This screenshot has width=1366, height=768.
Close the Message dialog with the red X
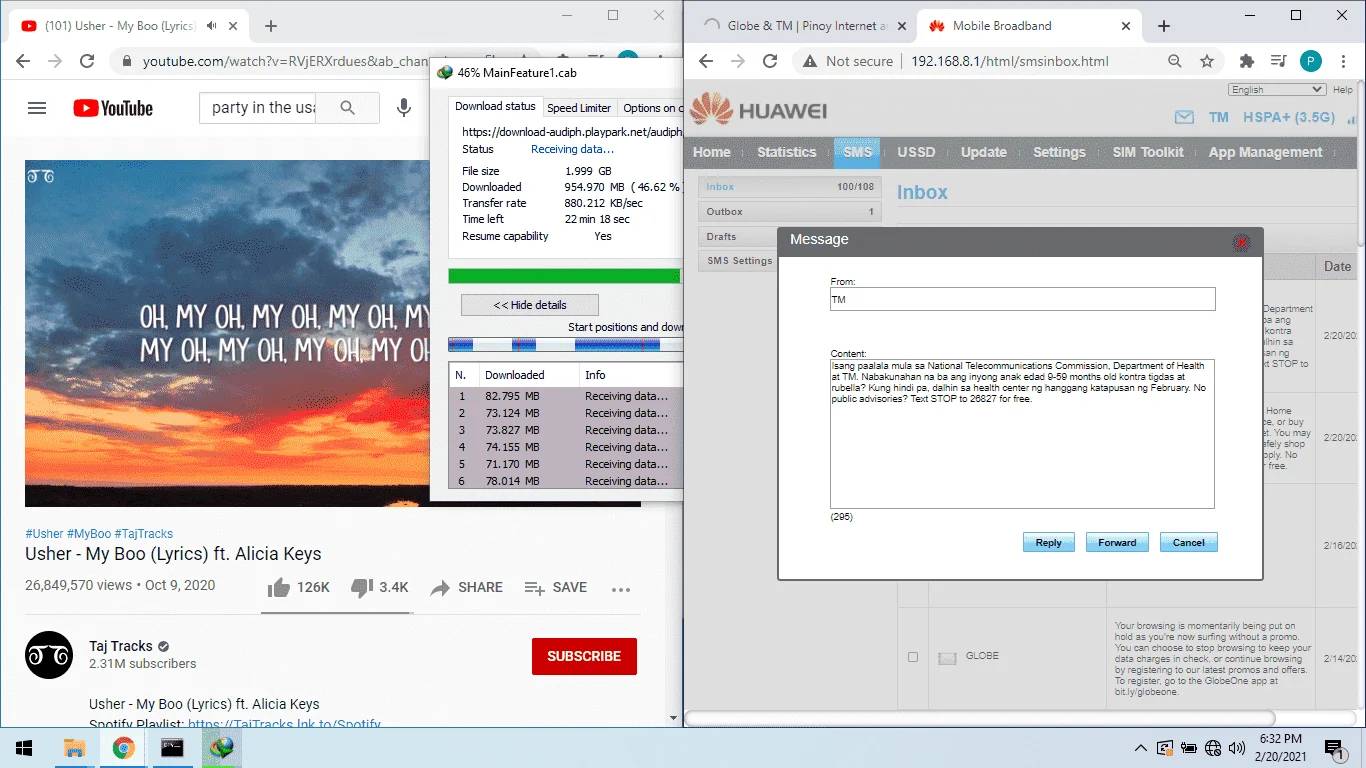[x=1242, y=242]
